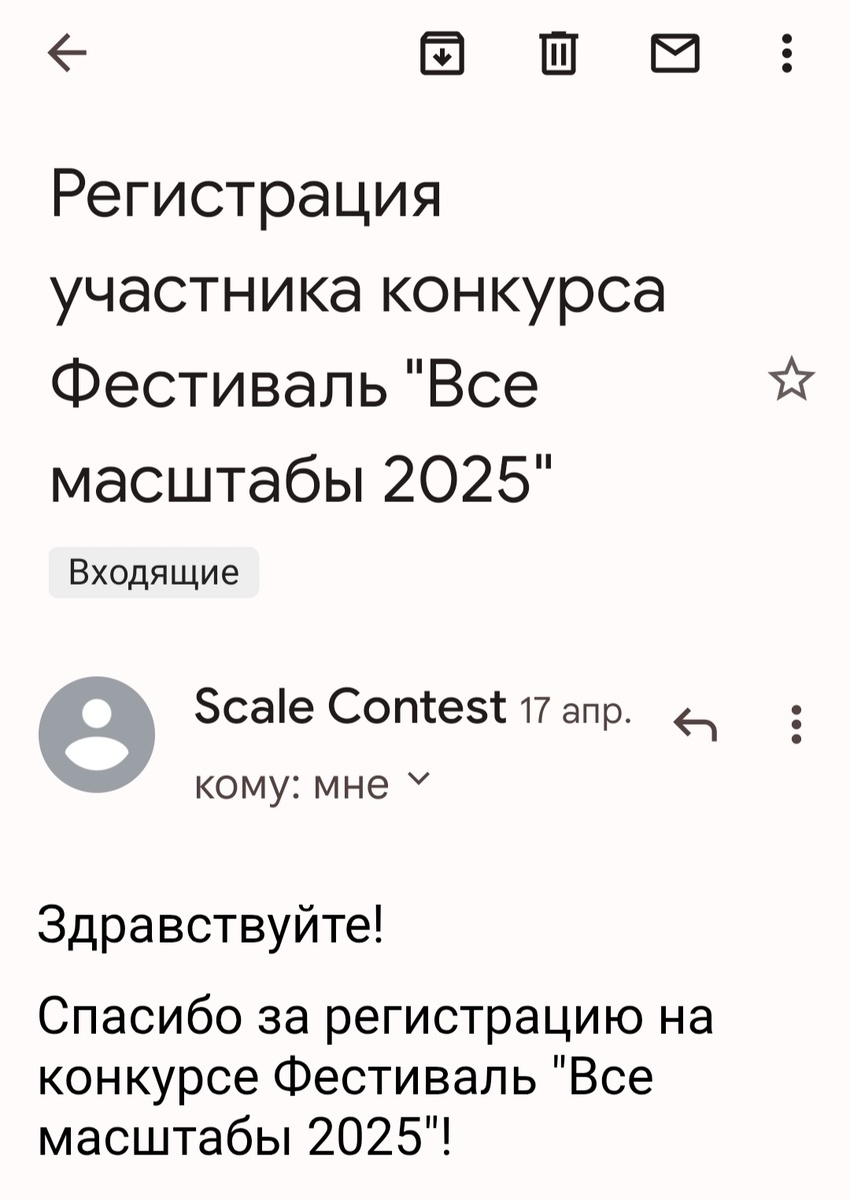This screenshot has height=1200, width=850.
Task: Click the date '17 апр.' next to sender
Action: point(577,708)
